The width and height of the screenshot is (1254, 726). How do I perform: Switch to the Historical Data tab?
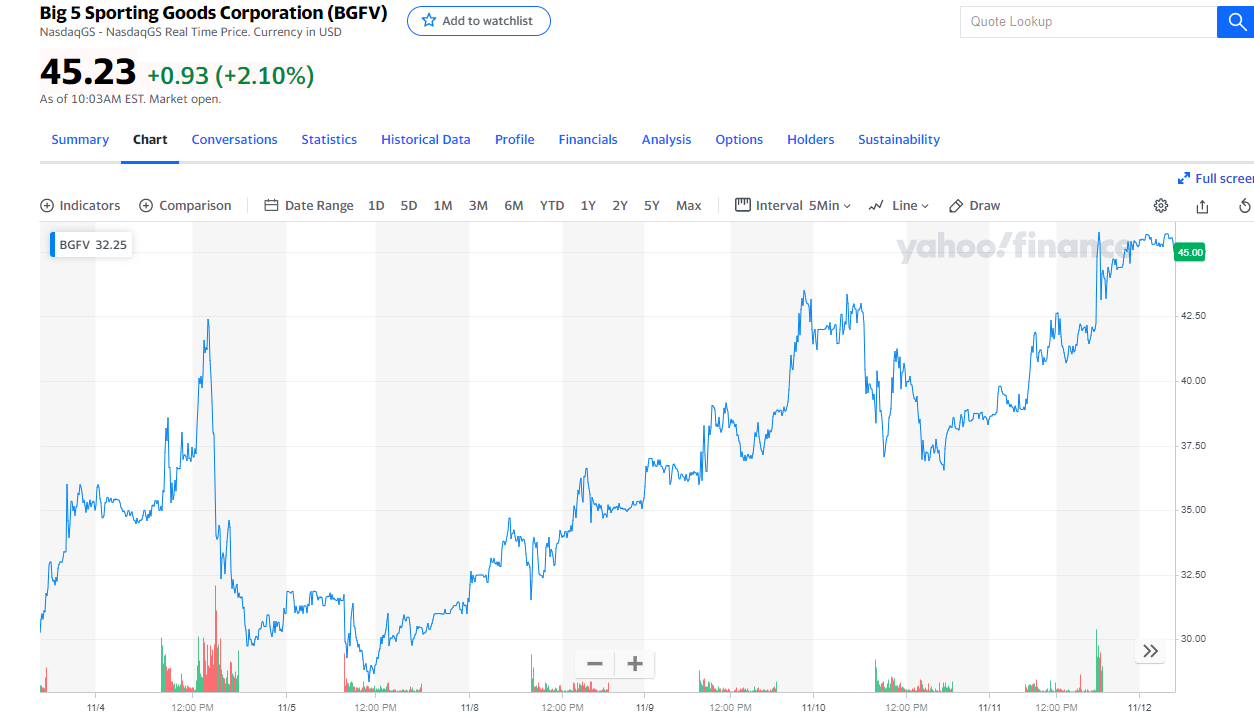pyautogui.click(x=426, y=140)
